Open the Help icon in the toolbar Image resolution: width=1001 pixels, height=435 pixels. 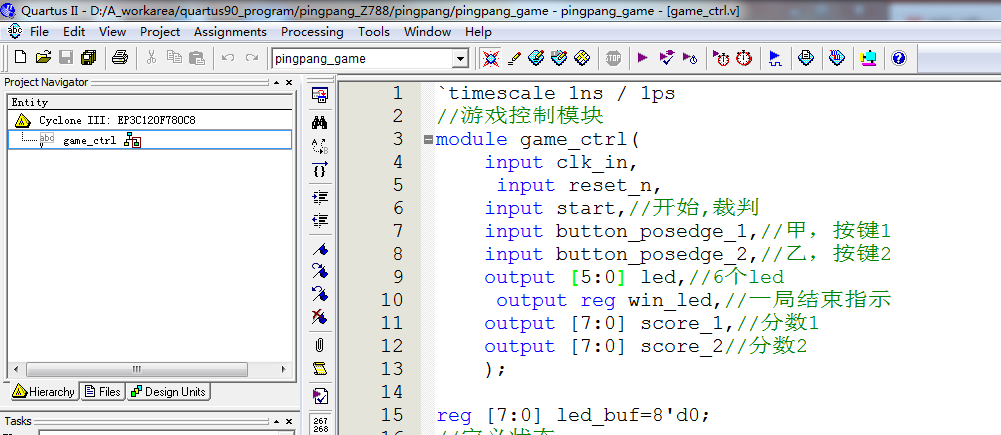[898, 58]
